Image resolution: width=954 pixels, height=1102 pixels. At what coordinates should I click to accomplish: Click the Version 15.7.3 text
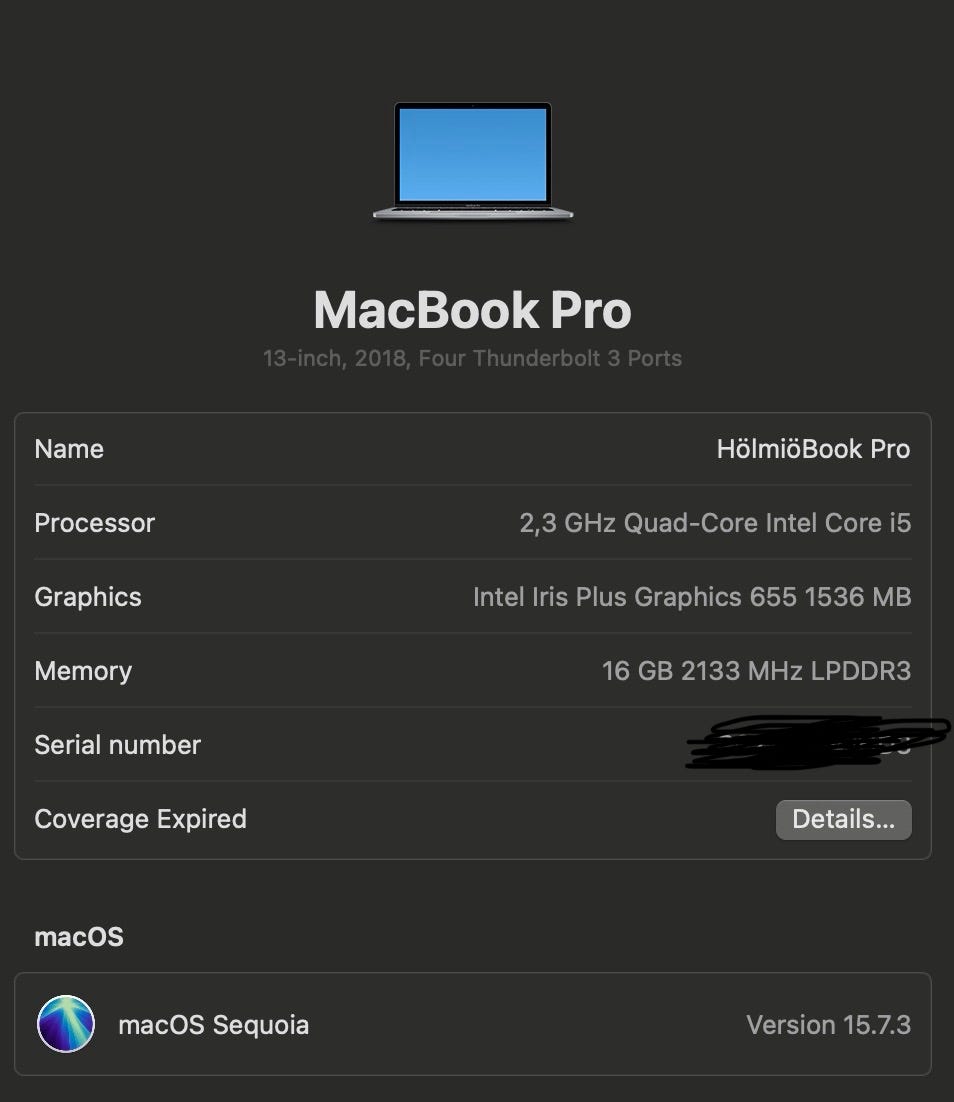(x=829, y=1025)
